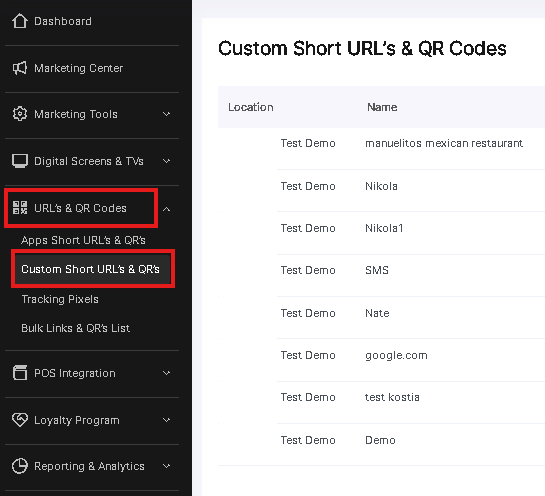Open the manuelitos mexican restaurant entry
Image resolution: width=545 pixels, height=496 pixels.
click(444, 143)
